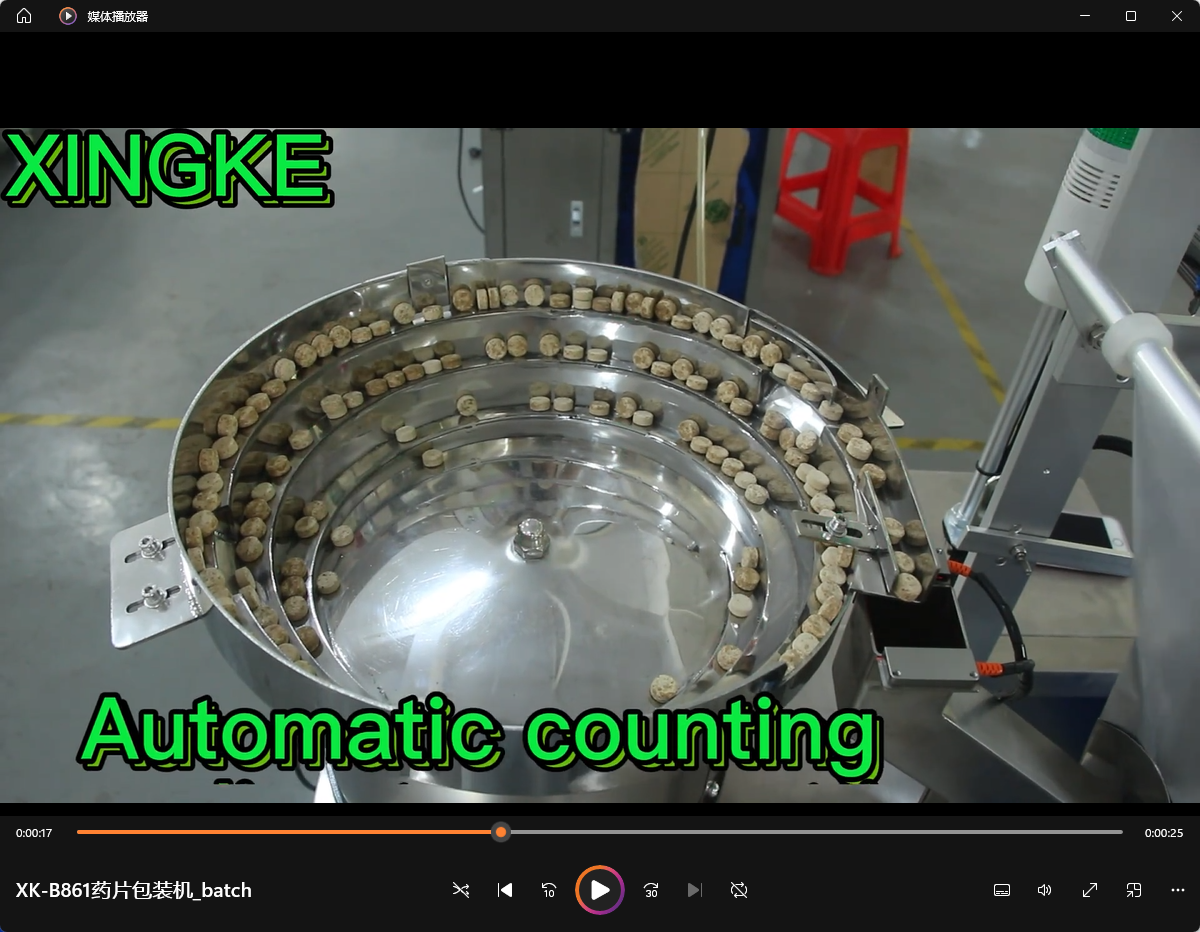Image resolution: width=1200 pixels, height=932 pixels.
Task: Go to the previous video
Action: coord(505,890)
